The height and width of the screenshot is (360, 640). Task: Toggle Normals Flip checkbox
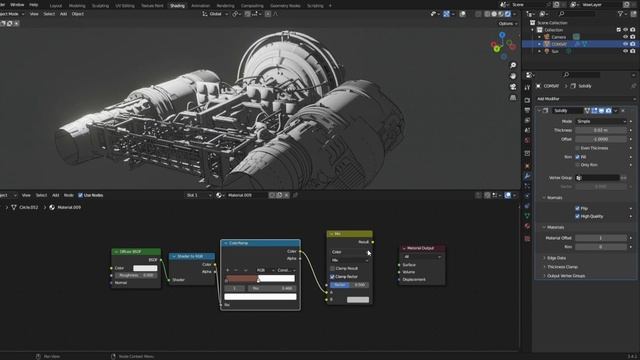coord(578,208)
